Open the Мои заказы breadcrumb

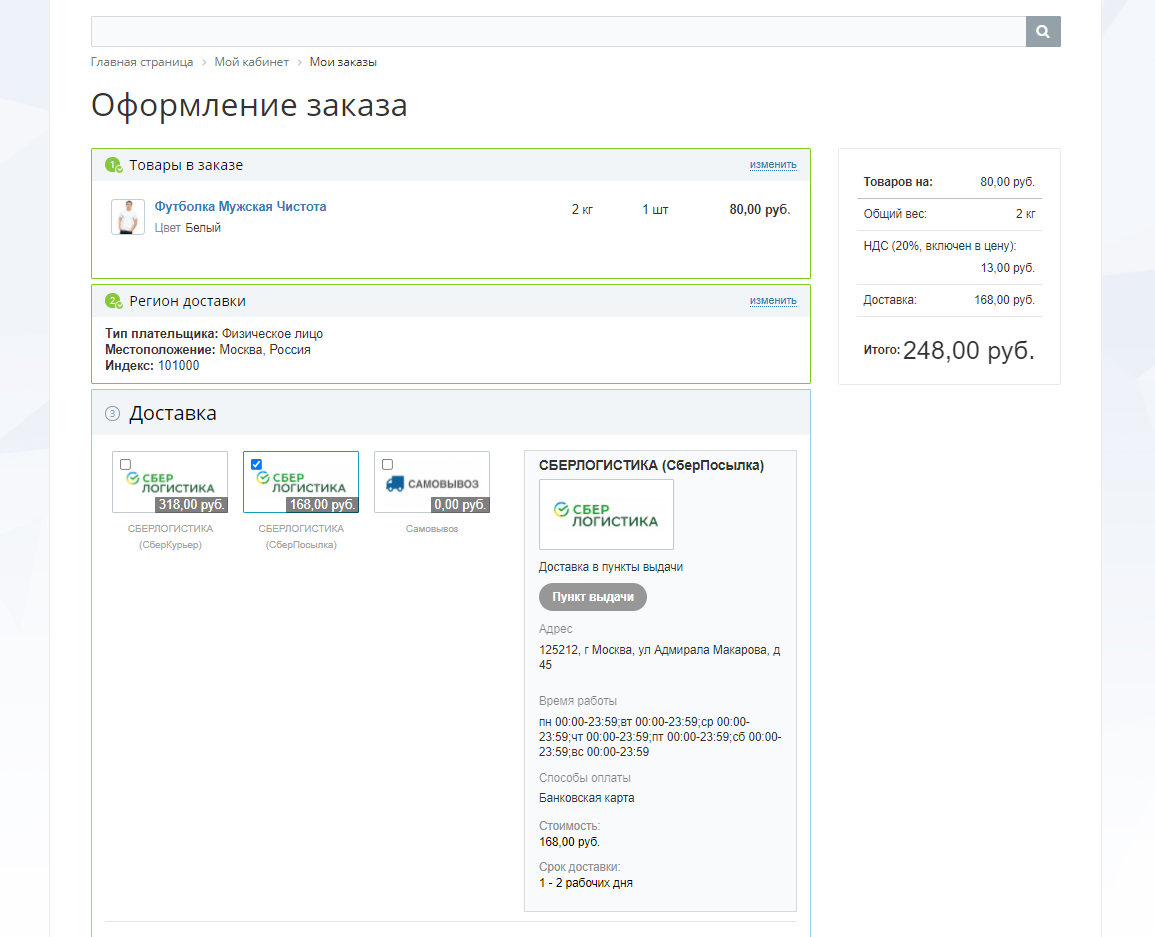(x=343, y=62)
